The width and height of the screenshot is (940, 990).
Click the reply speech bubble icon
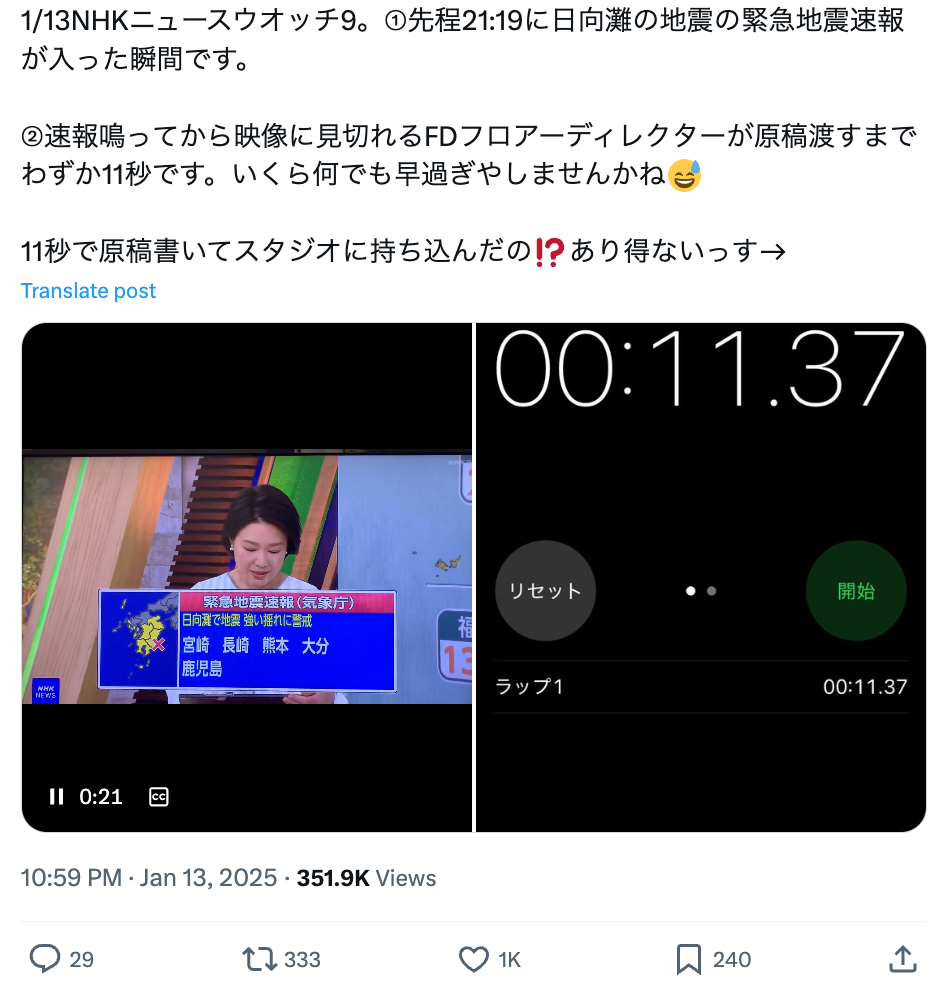coord(45,959)
